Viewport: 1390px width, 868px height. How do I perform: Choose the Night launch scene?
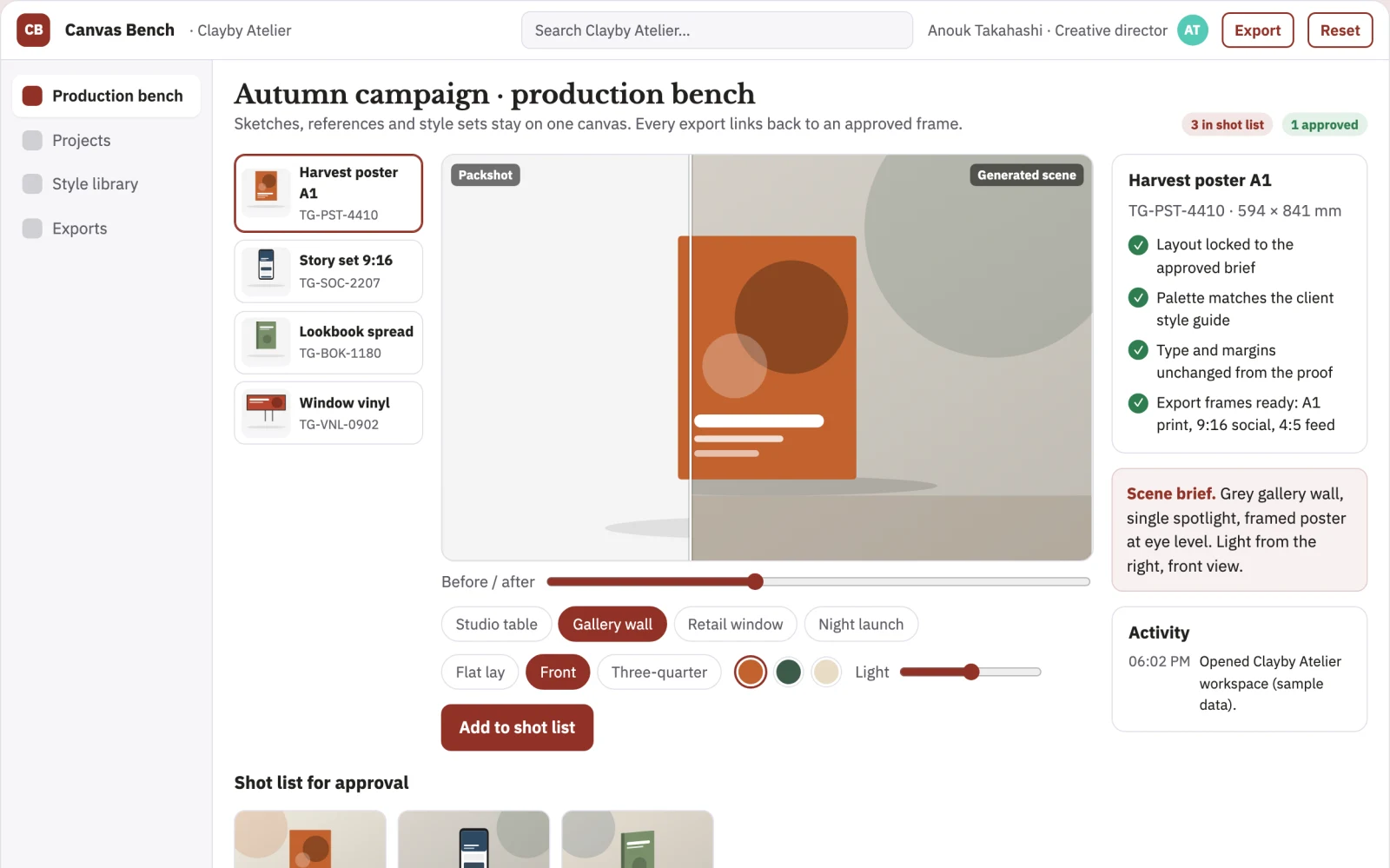pyautogui.click(x=861, y=624)
